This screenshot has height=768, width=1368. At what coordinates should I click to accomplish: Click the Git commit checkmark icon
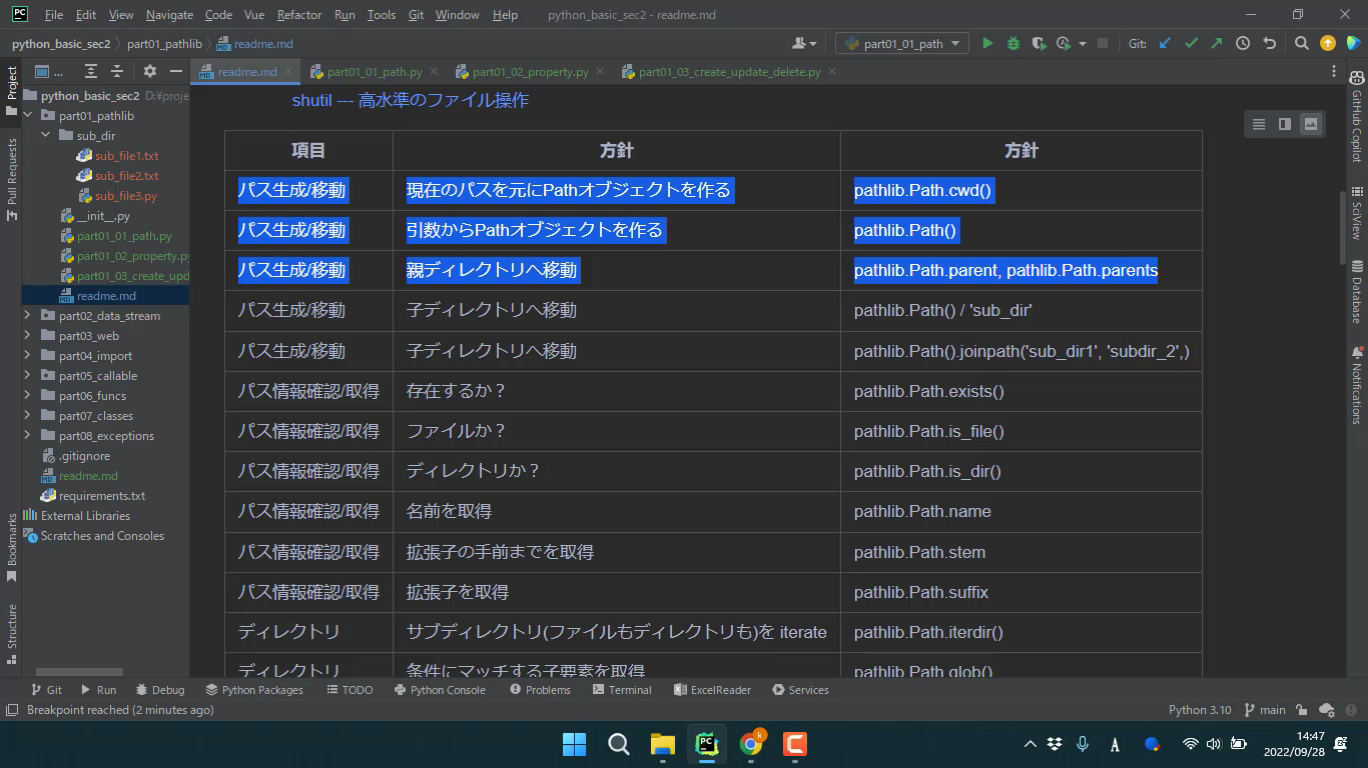(1191, 44)
